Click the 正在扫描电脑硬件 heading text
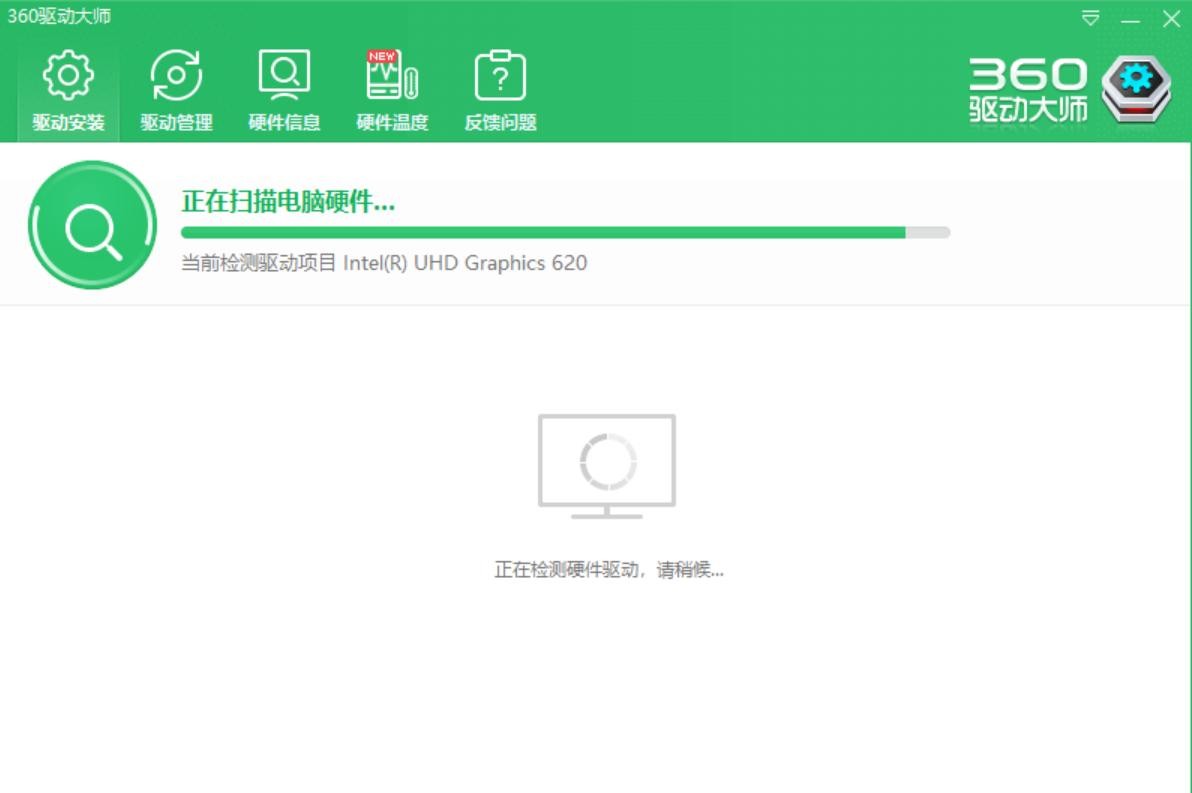The width and height of the screenshot is (1192, 793). [x=288, y=202]
